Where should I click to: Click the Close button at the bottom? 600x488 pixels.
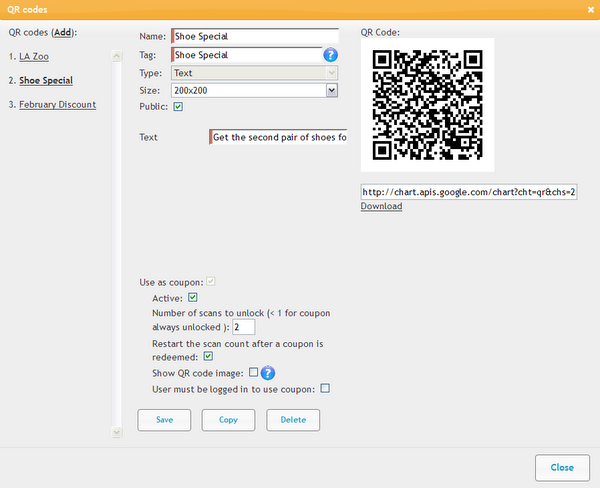562,467
